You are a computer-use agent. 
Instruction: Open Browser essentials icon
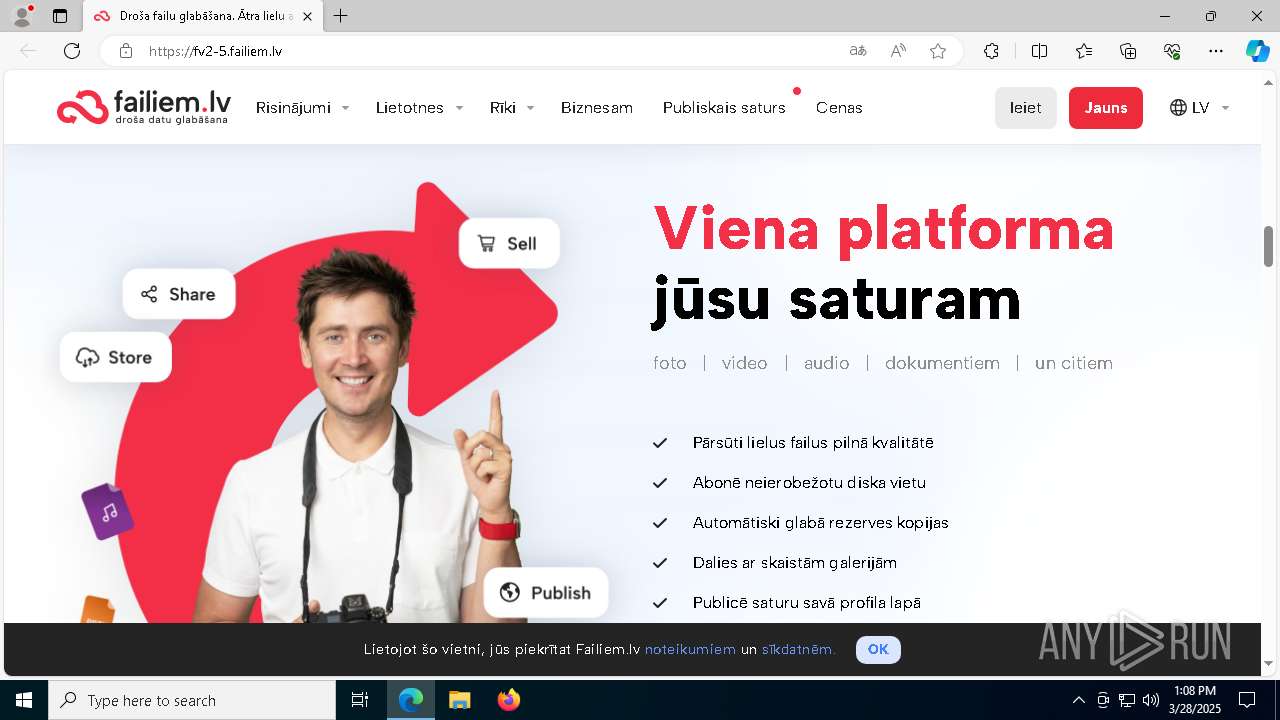[x=1172, y=51]
